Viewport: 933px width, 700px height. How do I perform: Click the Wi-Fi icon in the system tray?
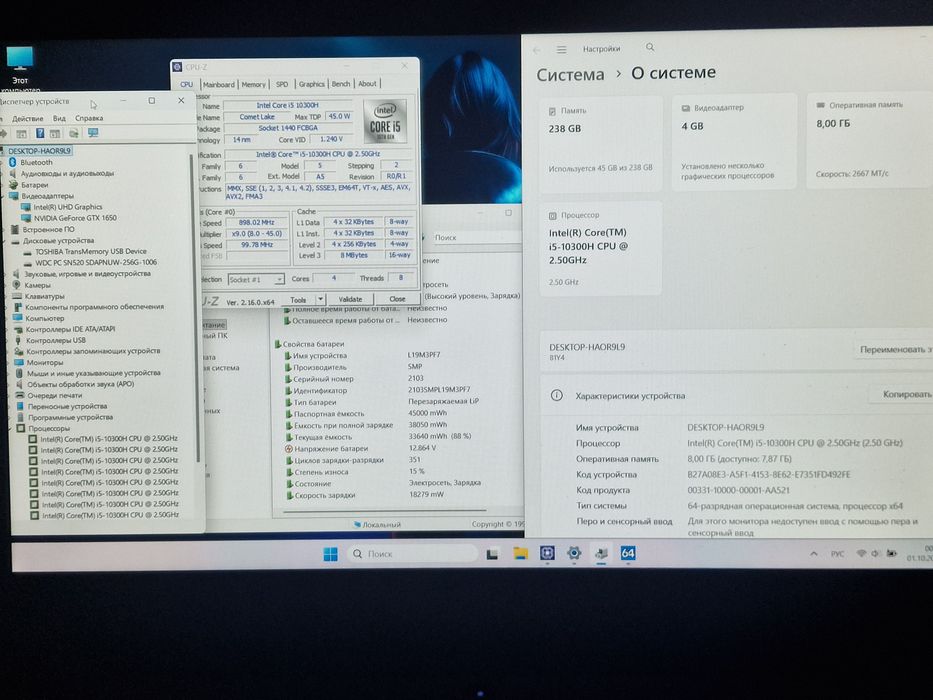coord(861,554)
